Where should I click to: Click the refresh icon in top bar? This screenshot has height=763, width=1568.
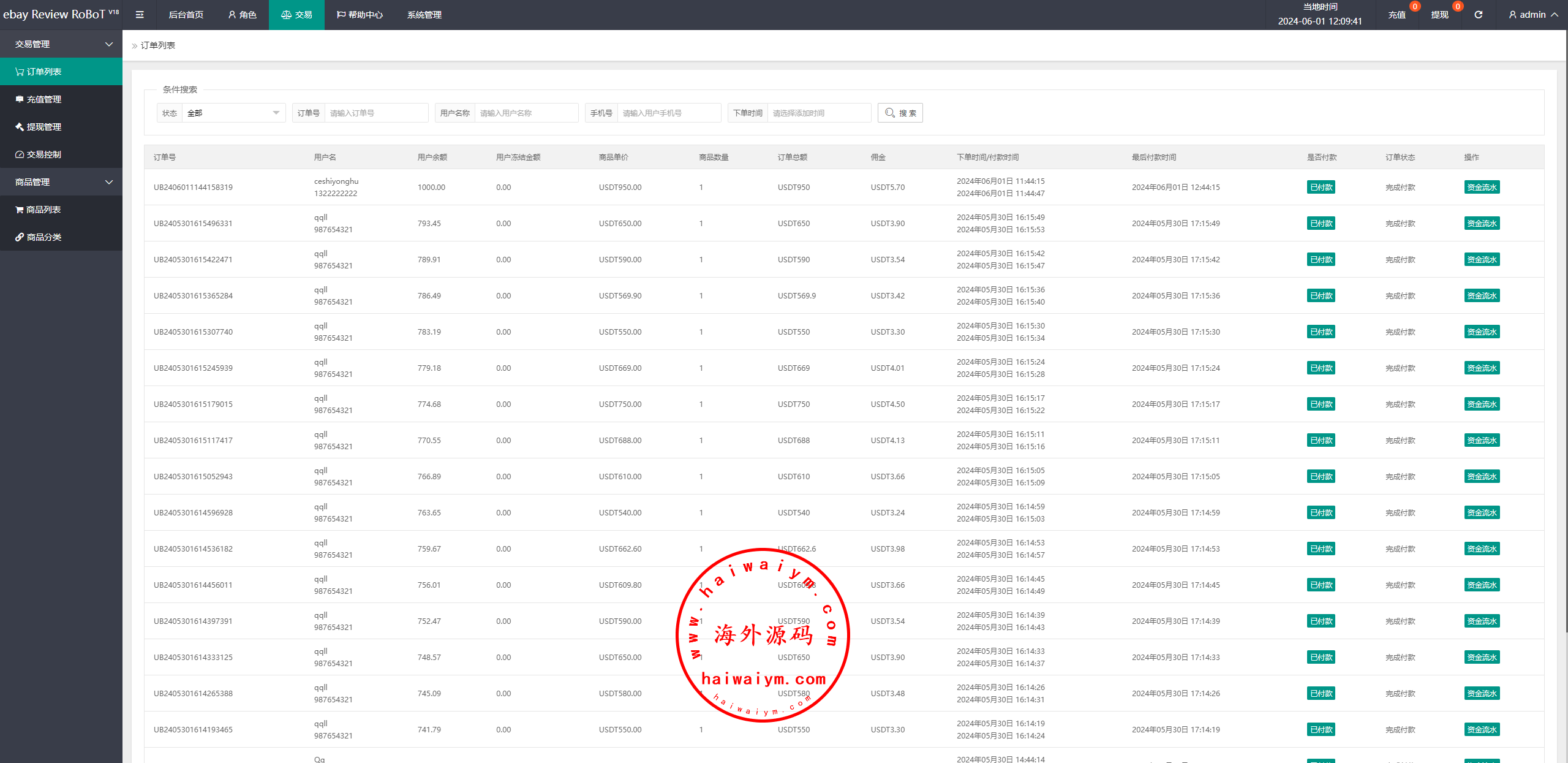click(x=1478, y=15)
